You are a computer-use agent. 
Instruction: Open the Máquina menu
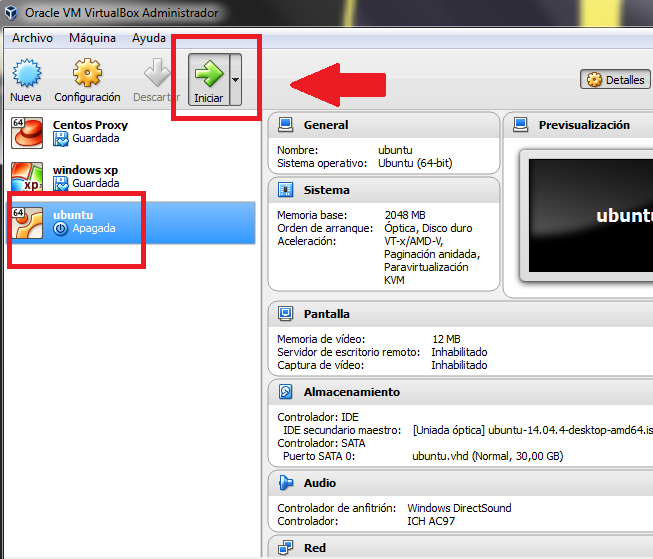[x=92, y=38]
